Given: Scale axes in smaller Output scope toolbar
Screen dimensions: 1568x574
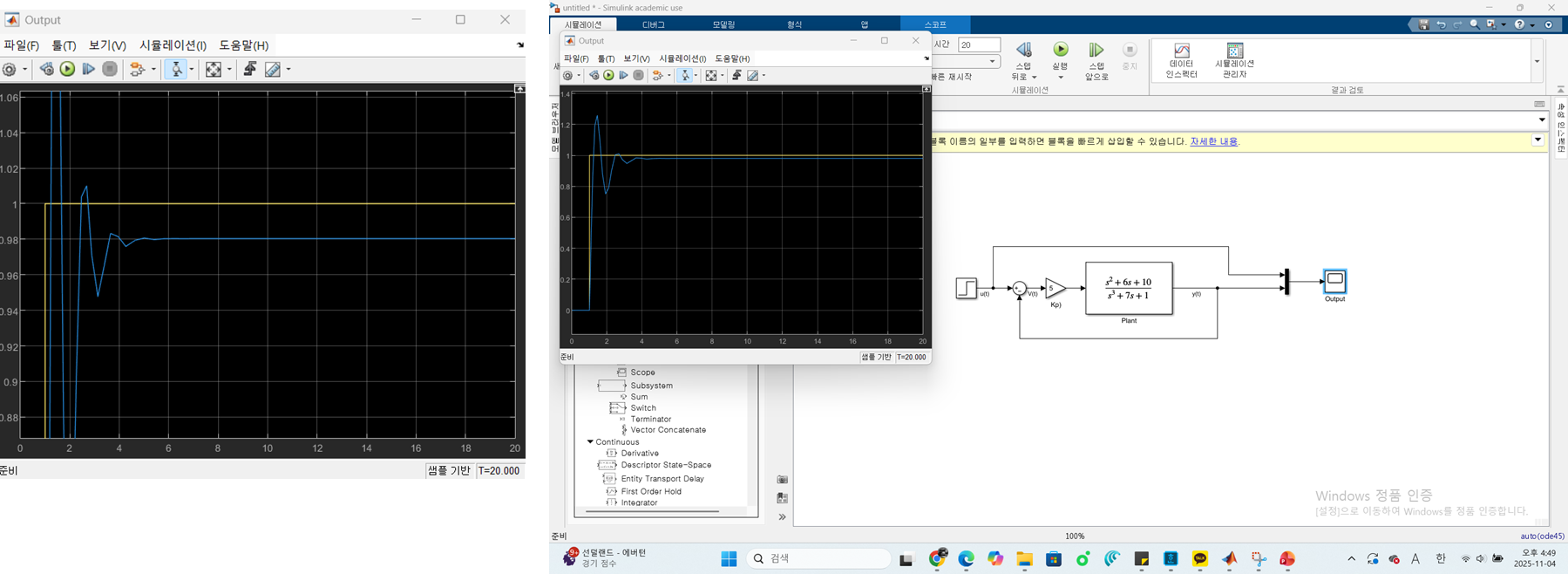Looking at the screenshot, I should tap(711, 76).
